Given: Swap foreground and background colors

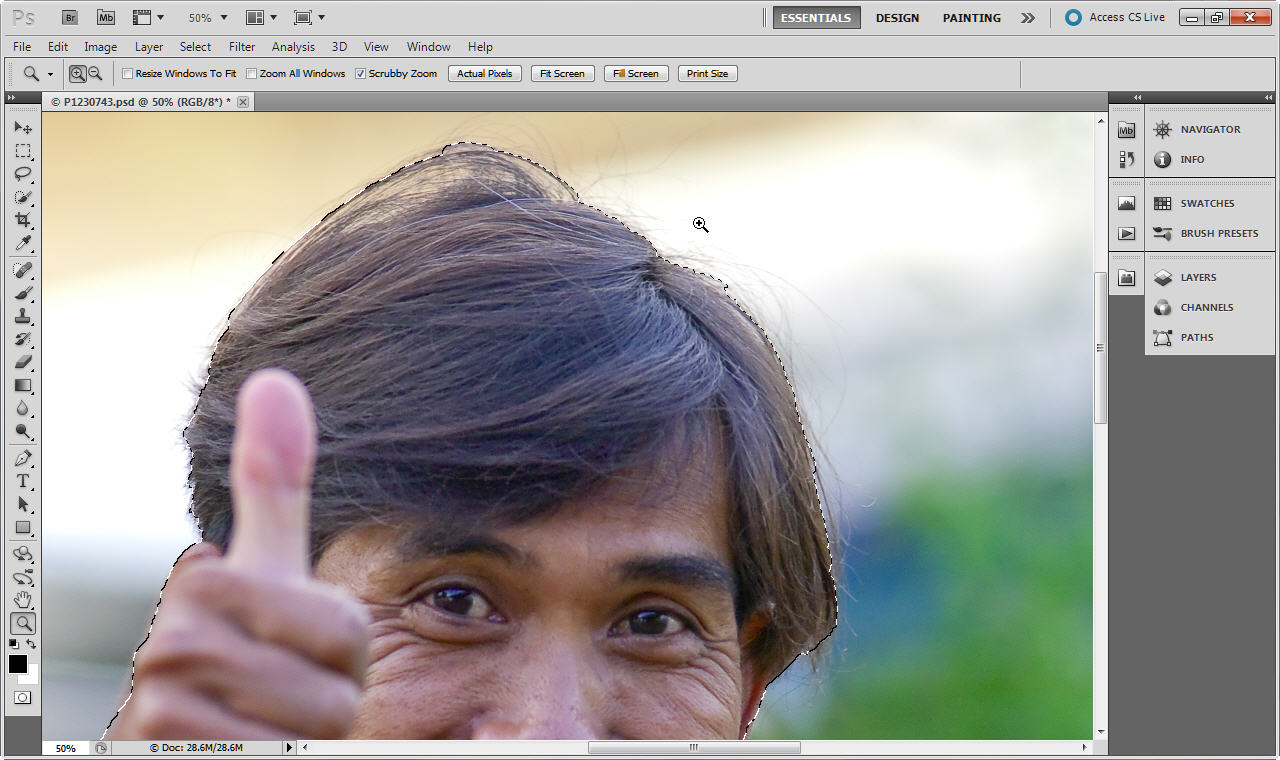Looking at the screenshot, I should [31, 644].
